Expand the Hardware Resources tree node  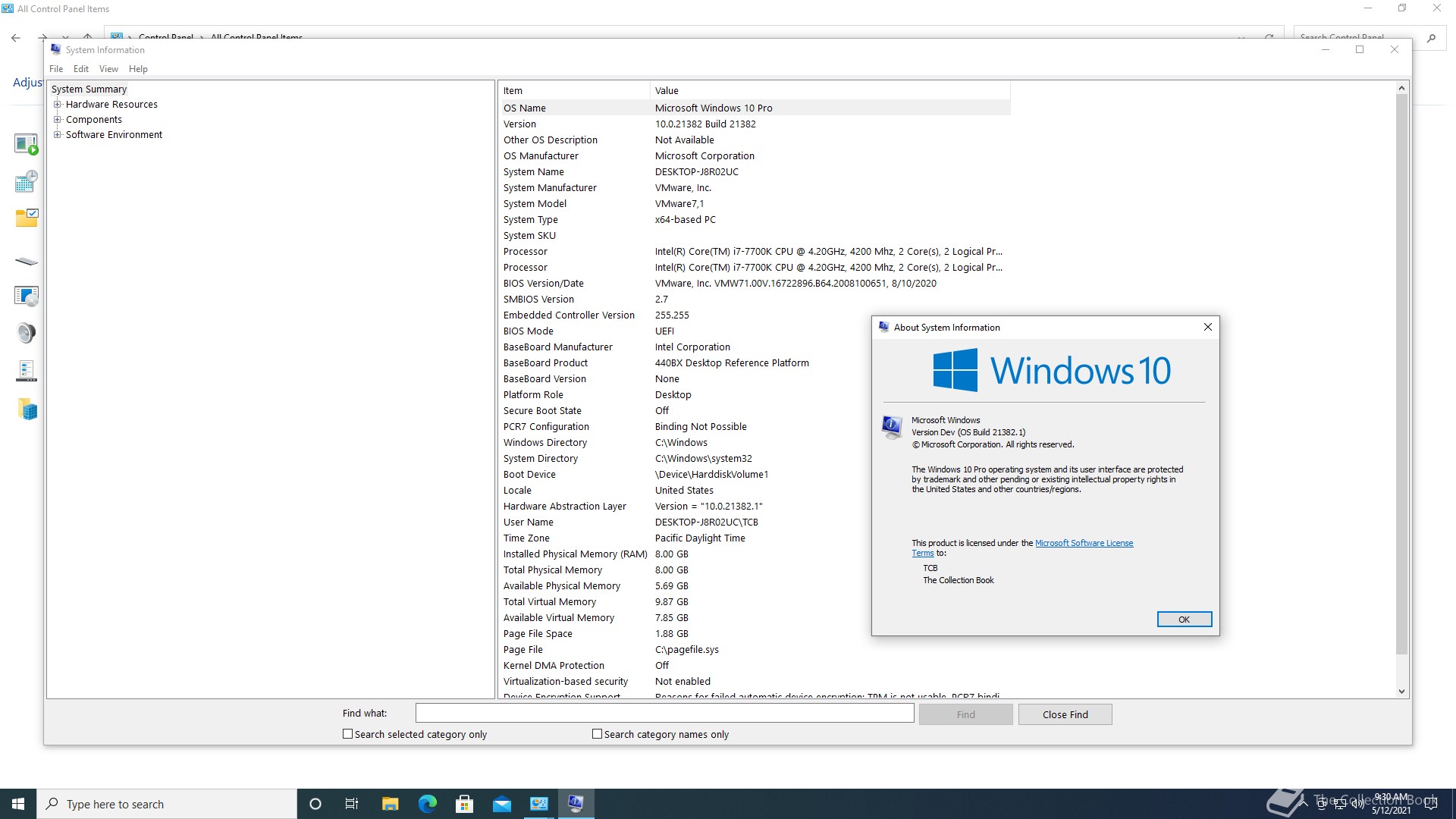[x=57, y=105]
